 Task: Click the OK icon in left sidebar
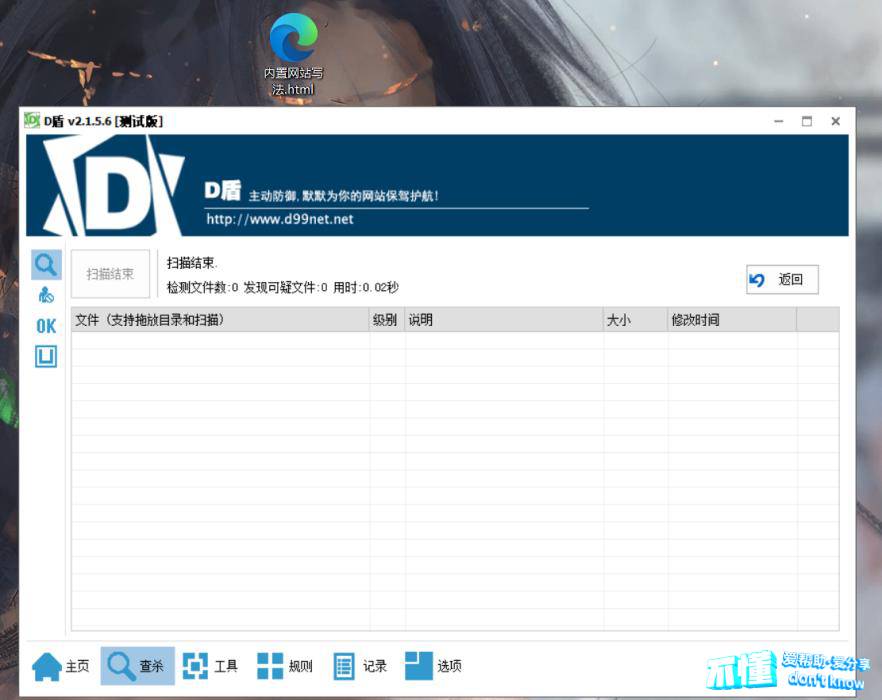[x=46, y=326]
